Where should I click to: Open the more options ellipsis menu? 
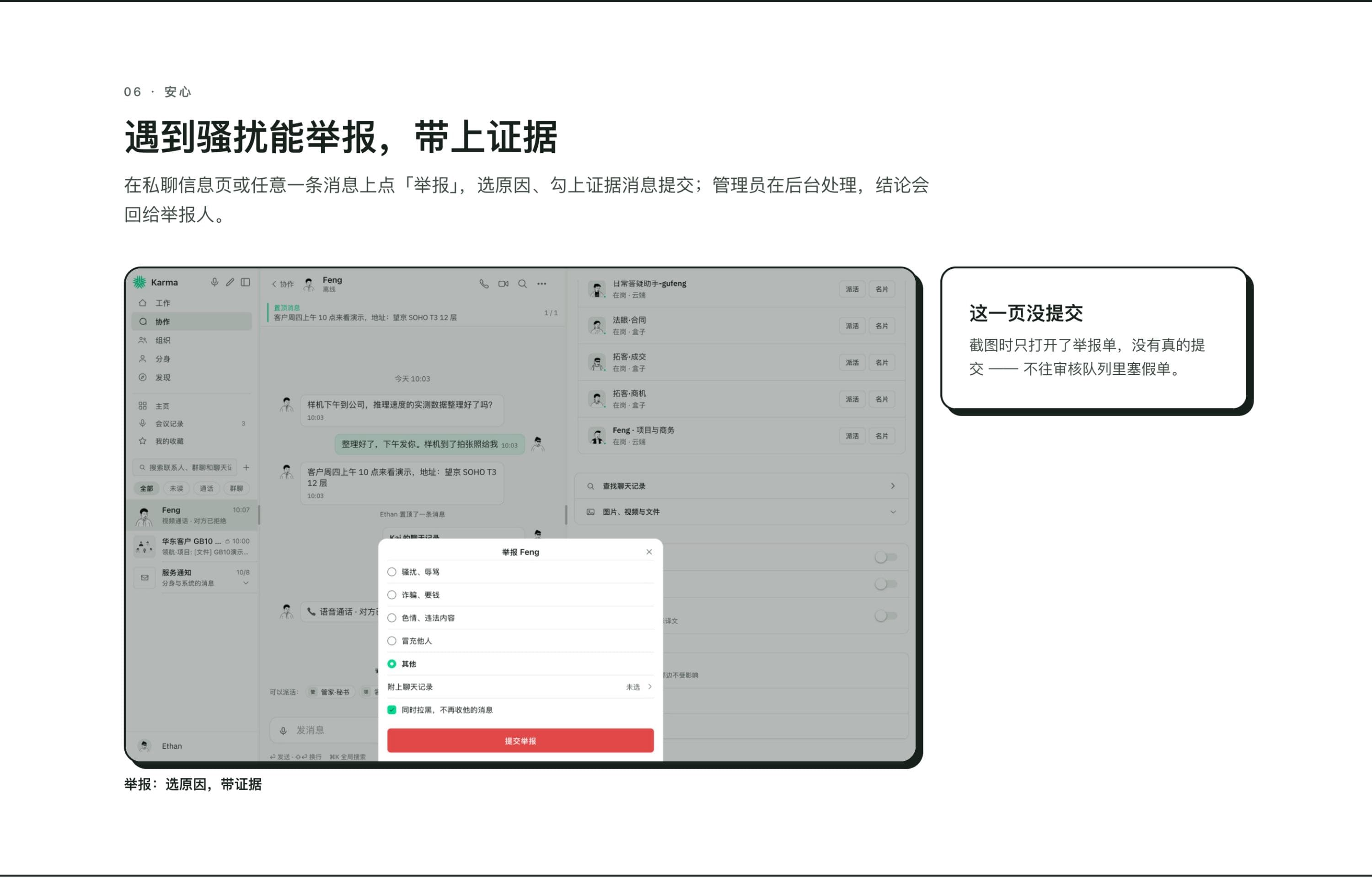541,284
